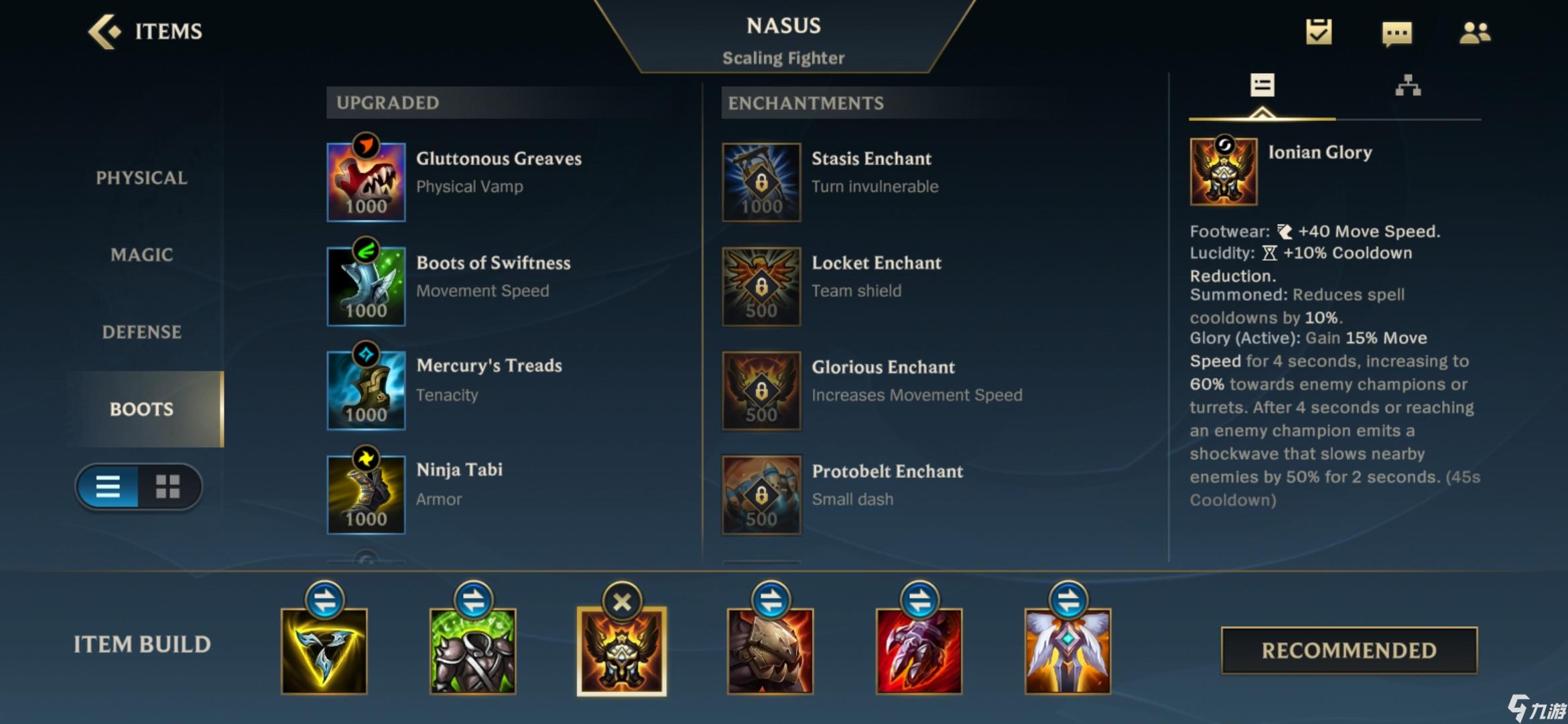Image resolution: width=1568 pixels, height=724 pixels.
Task: Swap the first build slot item
Action: coord(325,600)
